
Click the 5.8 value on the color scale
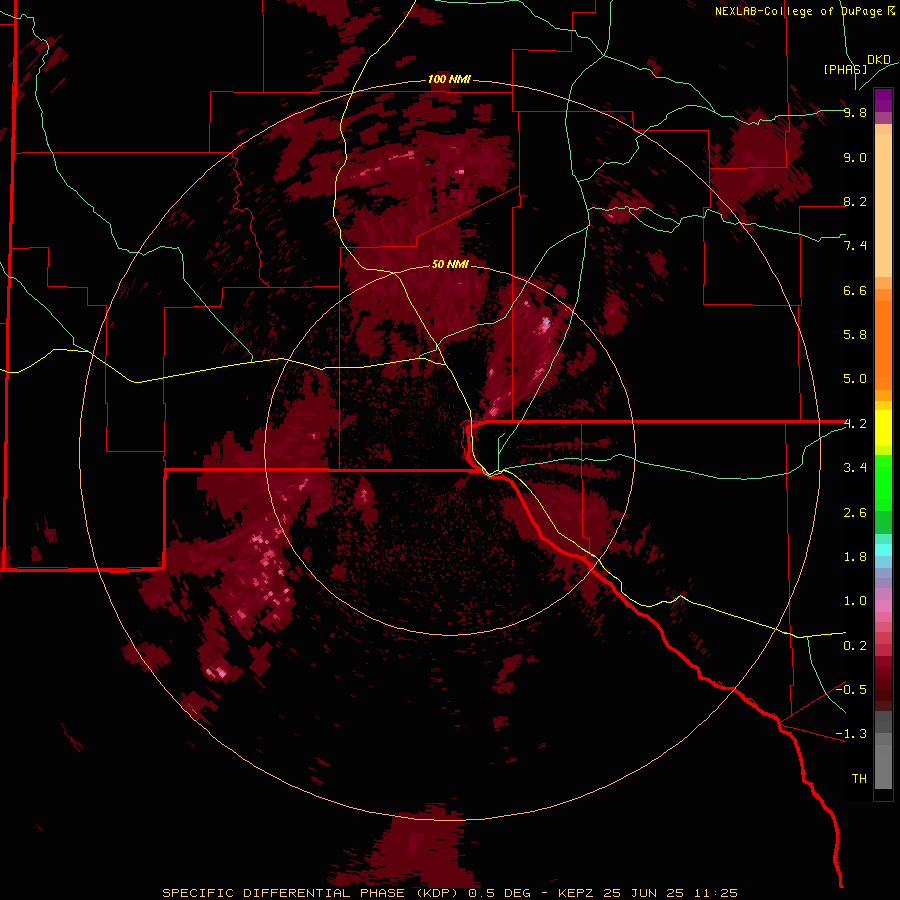(x=855, y=334)
